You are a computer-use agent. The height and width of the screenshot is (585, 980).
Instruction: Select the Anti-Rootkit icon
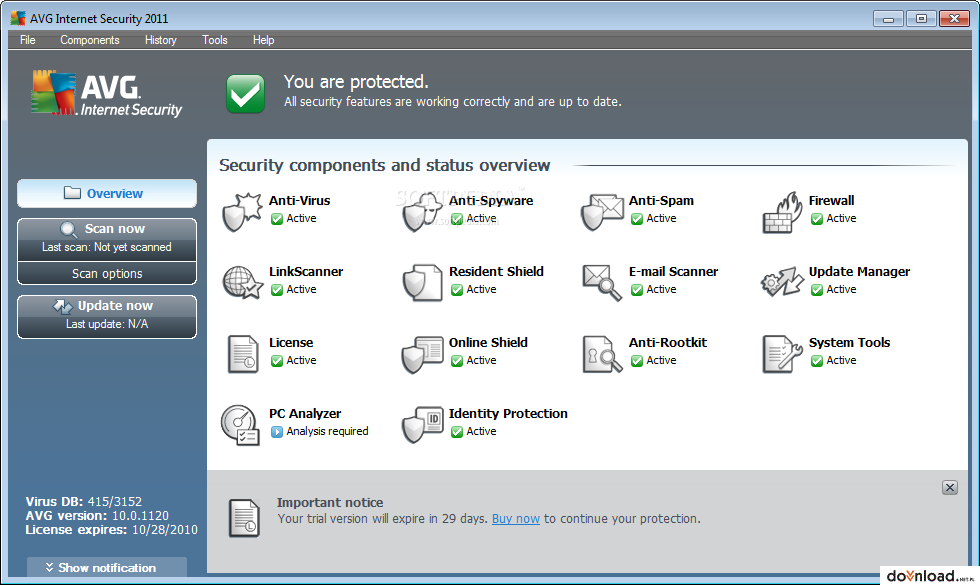point(602,354)
